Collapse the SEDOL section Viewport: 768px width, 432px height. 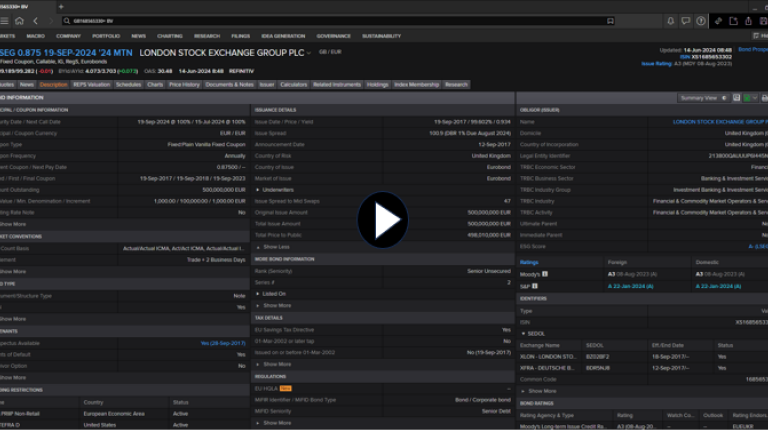click(535, 333)
